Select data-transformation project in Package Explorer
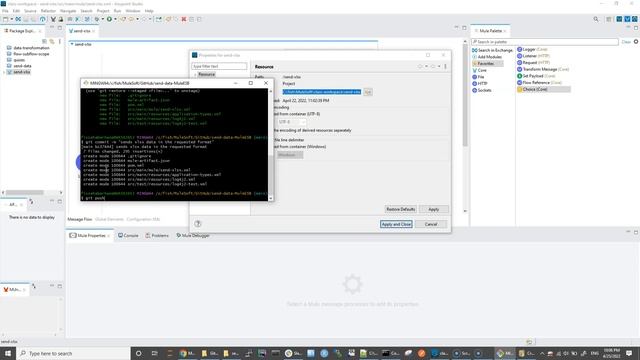640x360 pixels. 31,48
